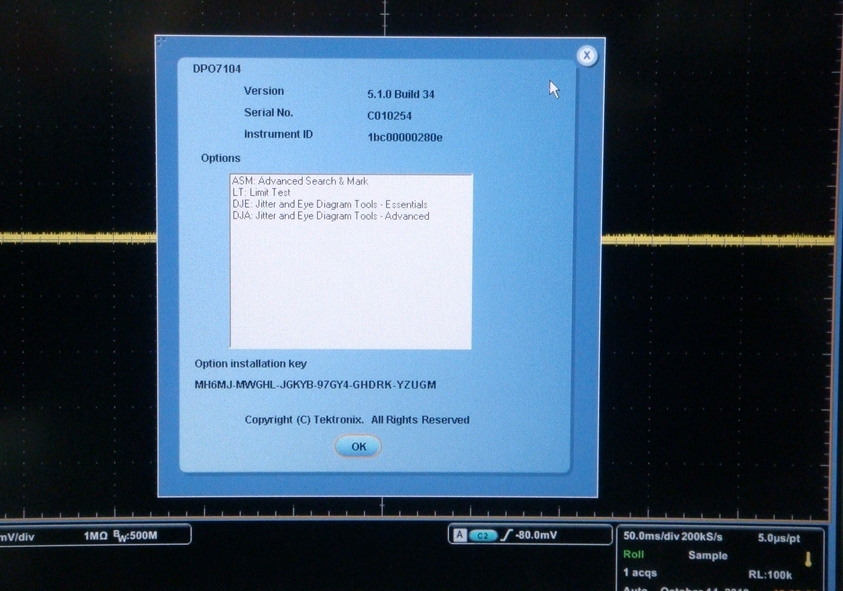Click the Sample acquisition mode readout
Image resolution: width=843 pixels, height=591 pixels.
pyautogui.click(x=708, y=556)
